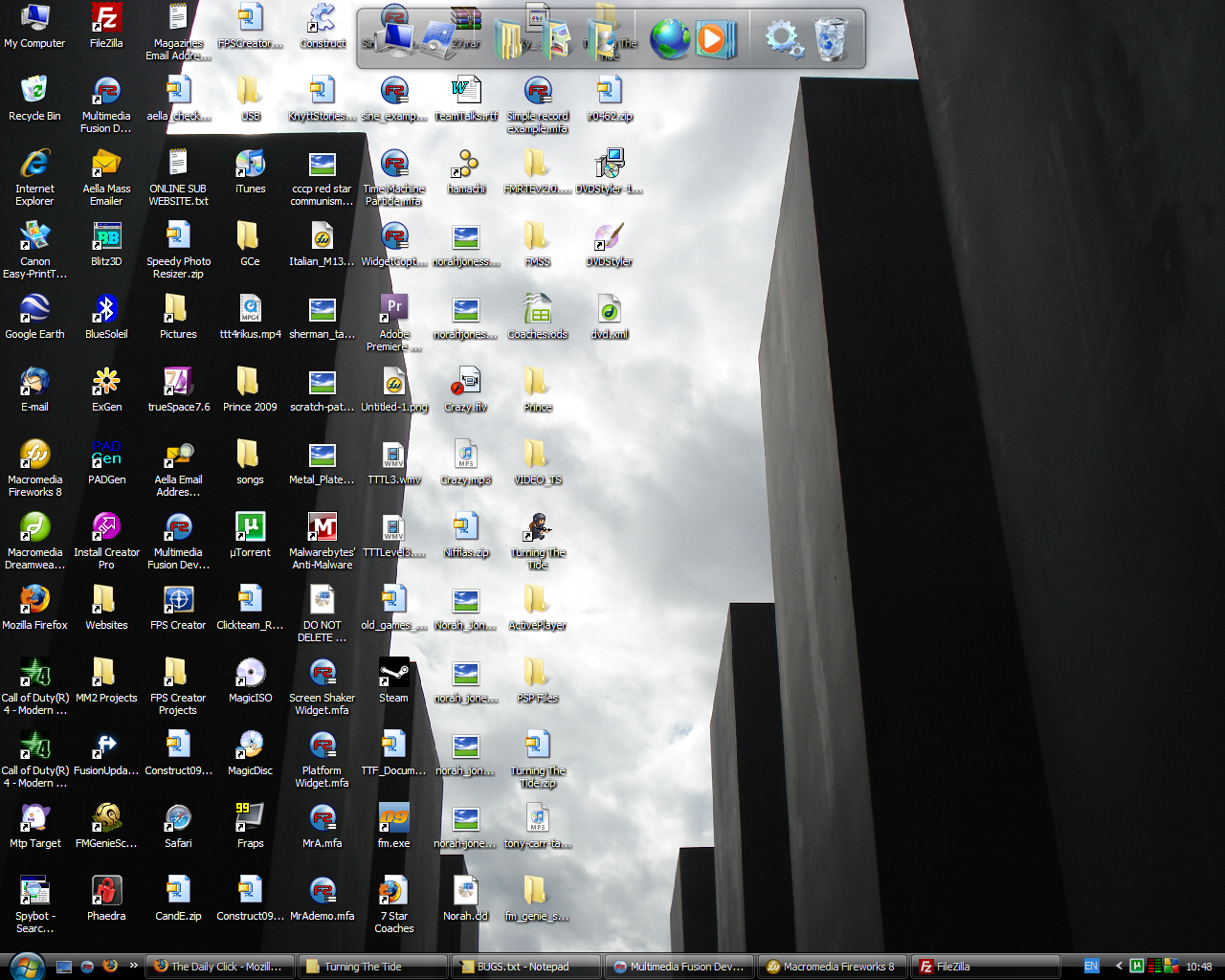The height and width of the screenshot is (980, 1225).
Task: Open the Malwarebytes' Anti-Malware icon
Action: point(323,541)
